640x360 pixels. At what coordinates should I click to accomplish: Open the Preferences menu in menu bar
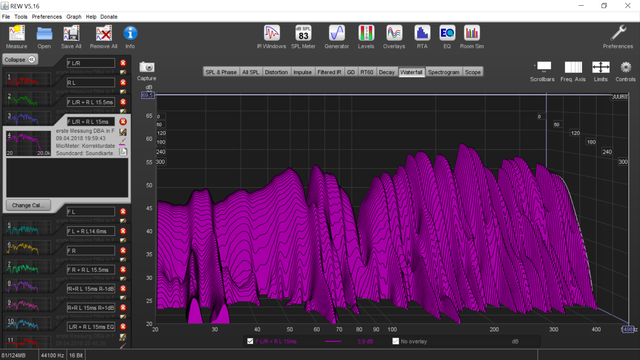coord(47,17)
